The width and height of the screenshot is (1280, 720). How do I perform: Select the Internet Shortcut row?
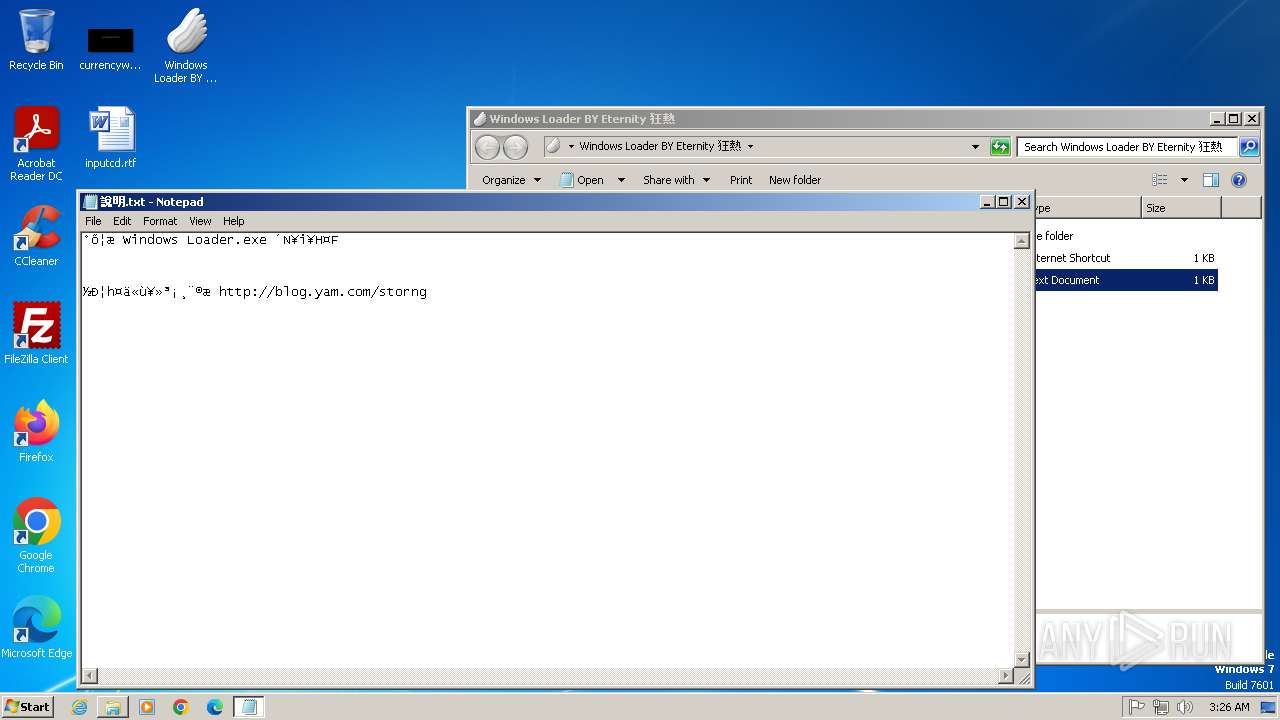pos(1126,258)
